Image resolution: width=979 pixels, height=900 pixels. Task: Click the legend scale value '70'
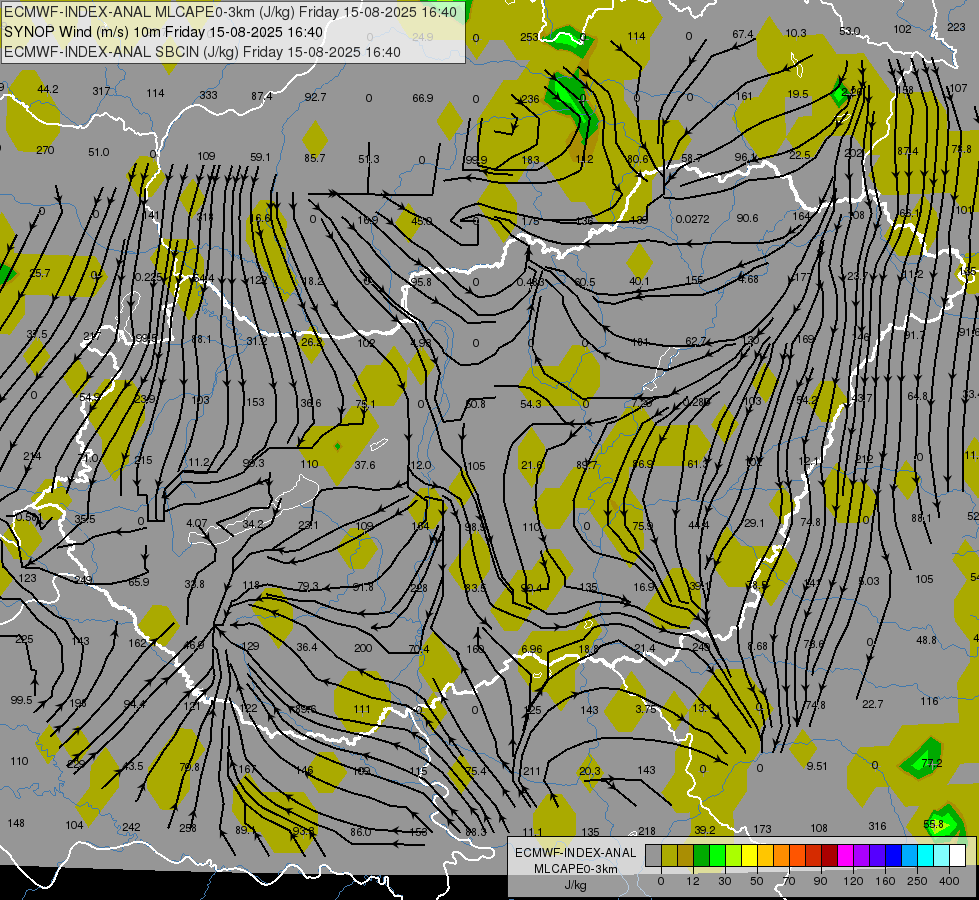click(x=789, y=881)
